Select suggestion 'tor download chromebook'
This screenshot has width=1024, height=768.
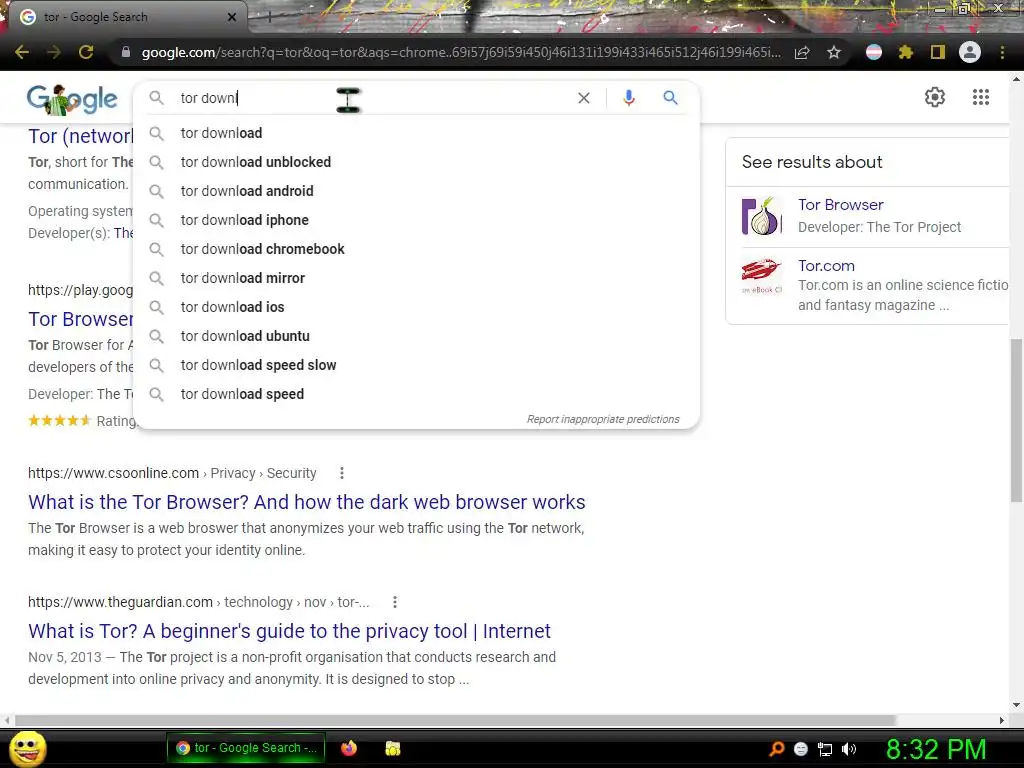(416, 249)
